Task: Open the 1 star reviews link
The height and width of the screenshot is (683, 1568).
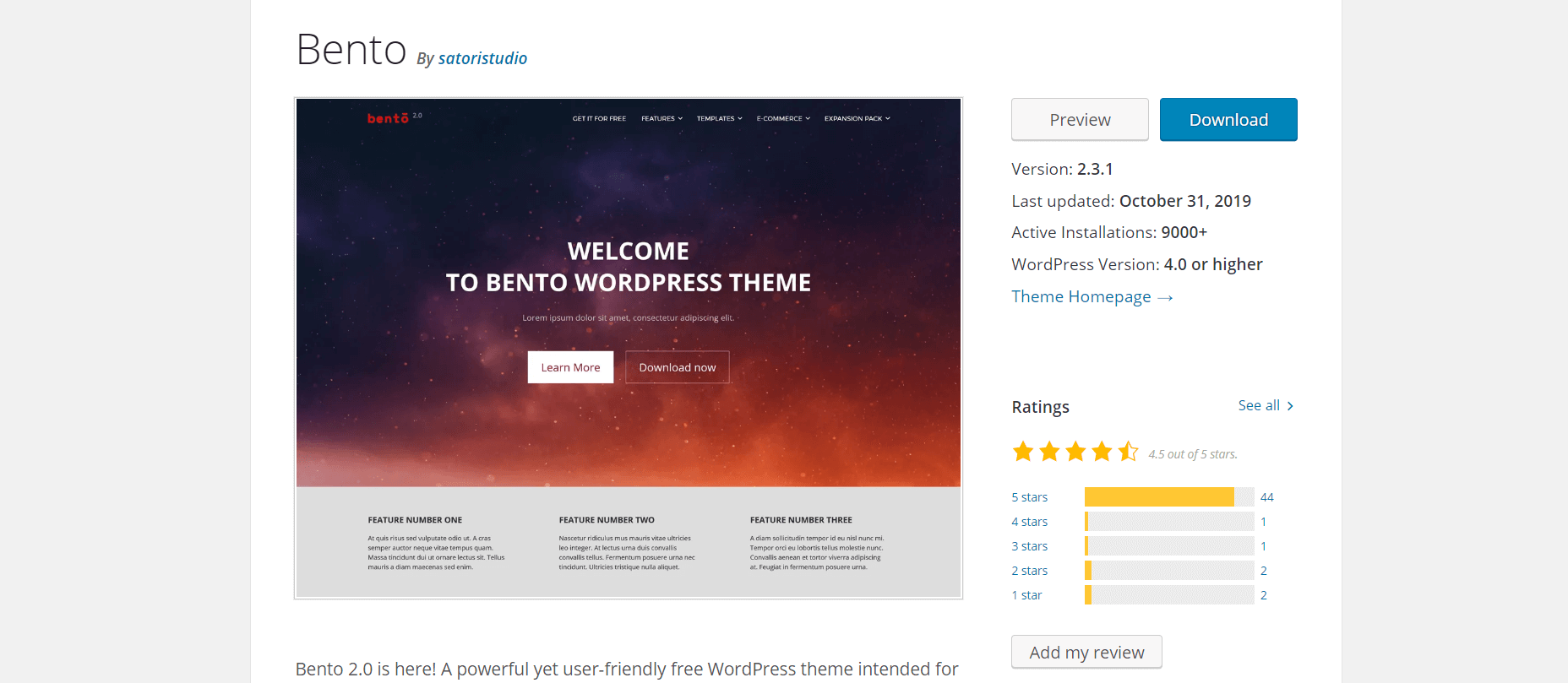Action: click(1026, 595)
